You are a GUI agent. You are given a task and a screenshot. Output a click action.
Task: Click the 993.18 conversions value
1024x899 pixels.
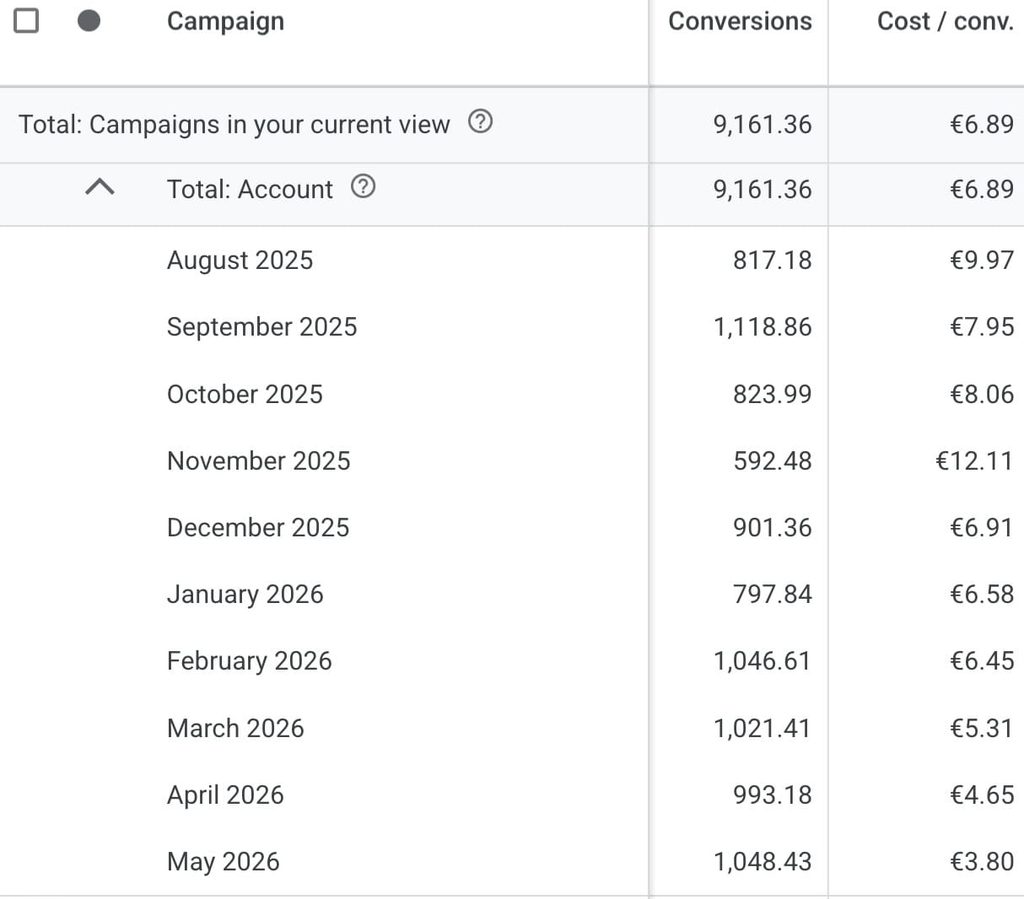click(x=773, y=795)
